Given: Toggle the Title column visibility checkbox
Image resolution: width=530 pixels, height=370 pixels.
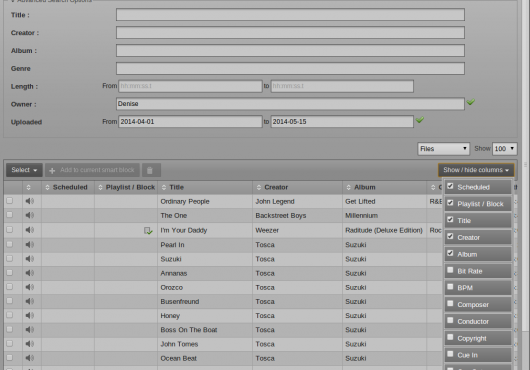Looking at the screenshot, I should coord(450,219).
